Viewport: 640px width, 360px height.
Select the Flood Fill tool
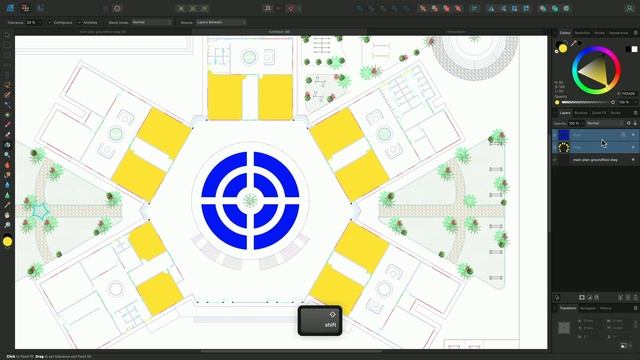[x=7, y=145]
